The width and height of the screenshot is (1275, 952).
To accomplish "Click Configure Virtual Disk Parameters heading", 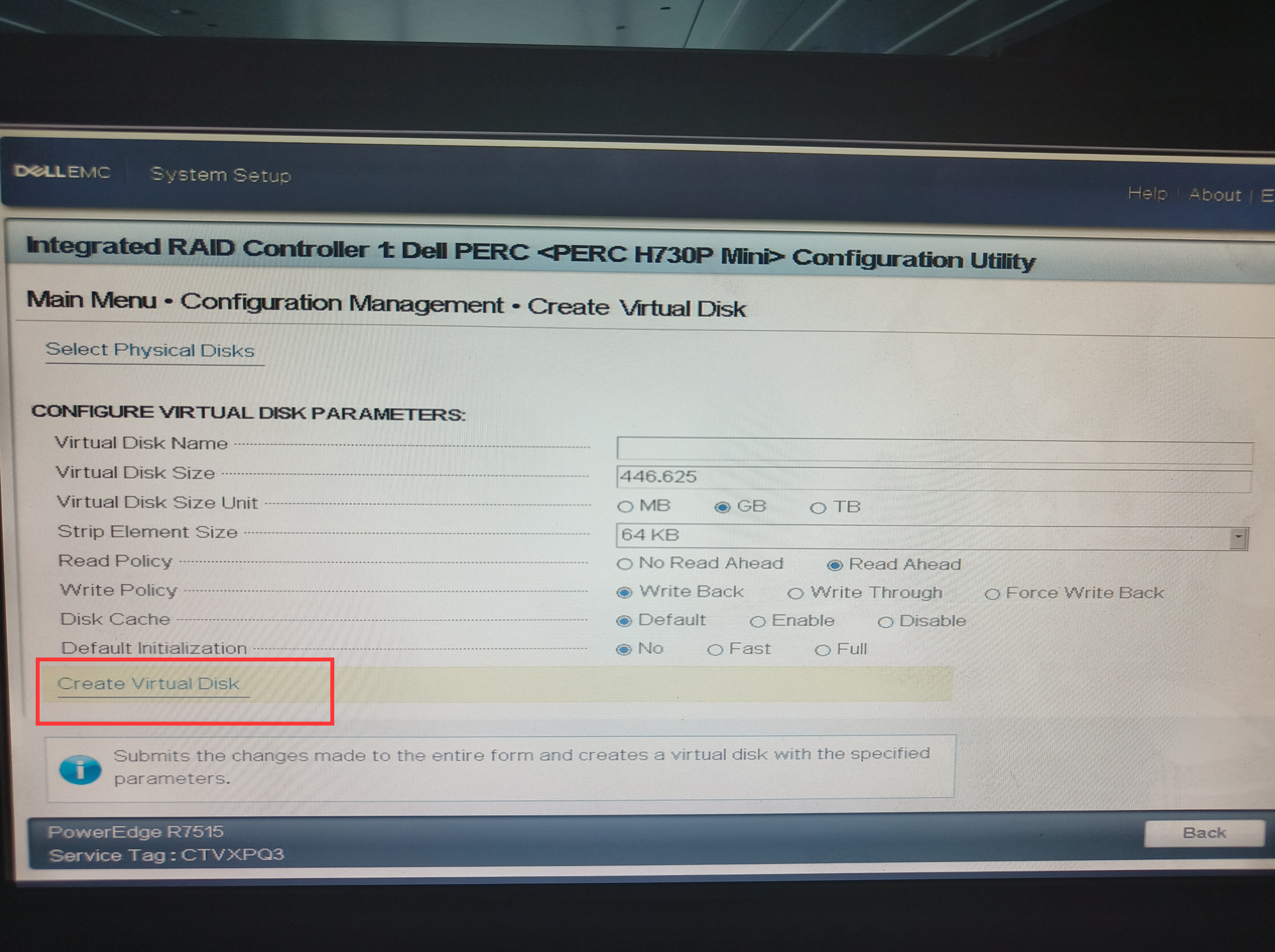I will 248,413.
